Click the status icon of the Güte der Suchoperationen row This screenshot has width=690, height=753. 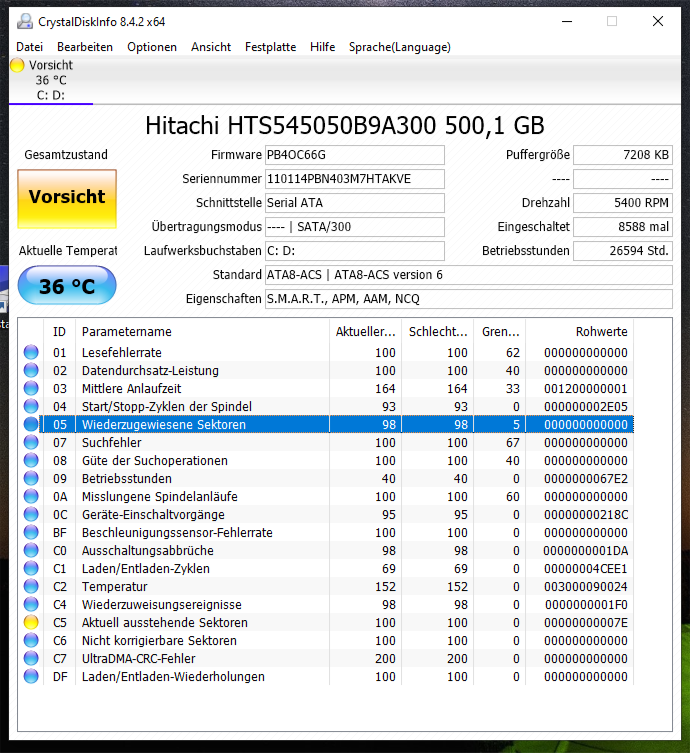click(x=31, y=460)
